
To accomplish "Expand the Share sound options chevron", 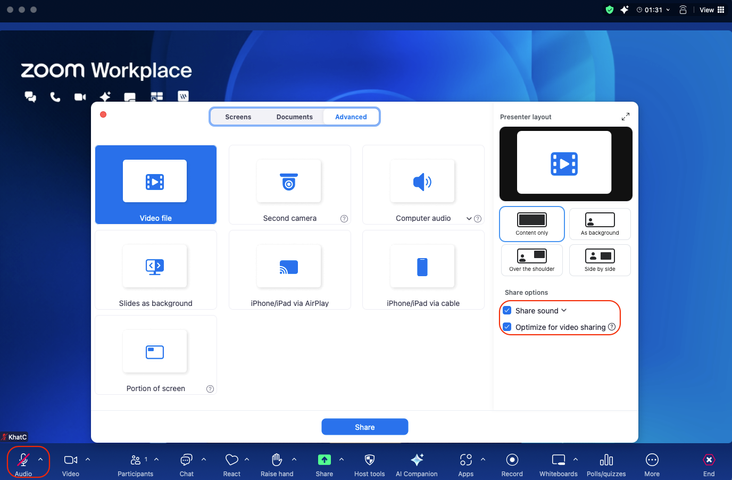I will coord(564,311).
